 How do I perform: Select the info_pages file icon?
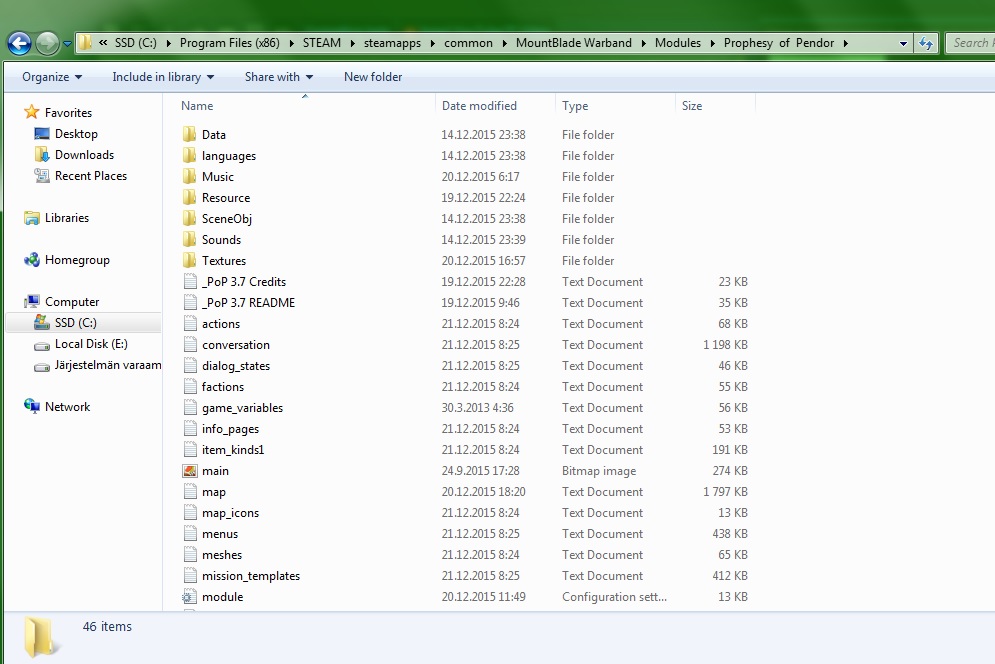pos(190,428)
